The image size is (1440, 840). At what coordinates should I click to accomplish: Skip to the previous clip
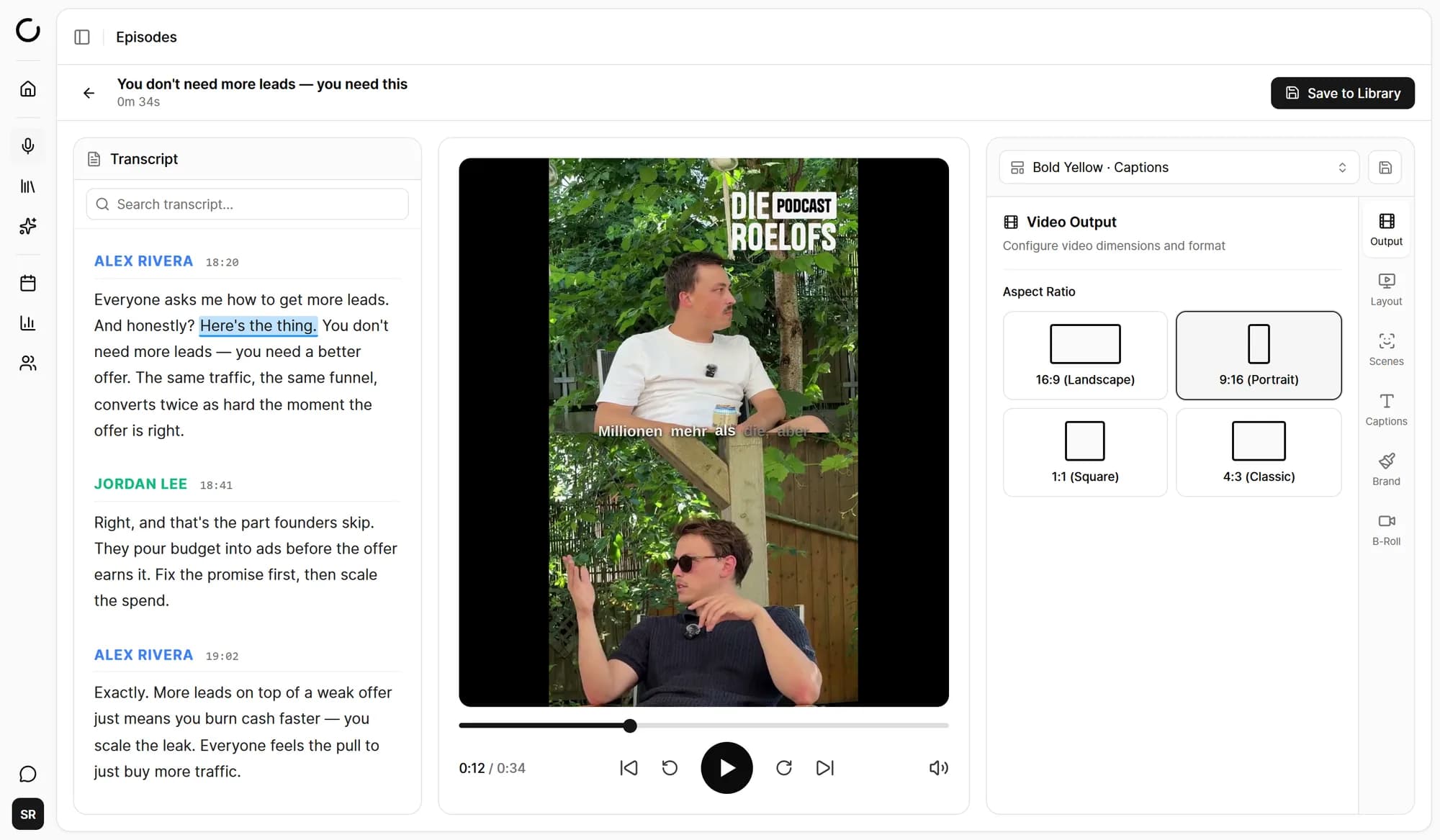tap(629, 768)
